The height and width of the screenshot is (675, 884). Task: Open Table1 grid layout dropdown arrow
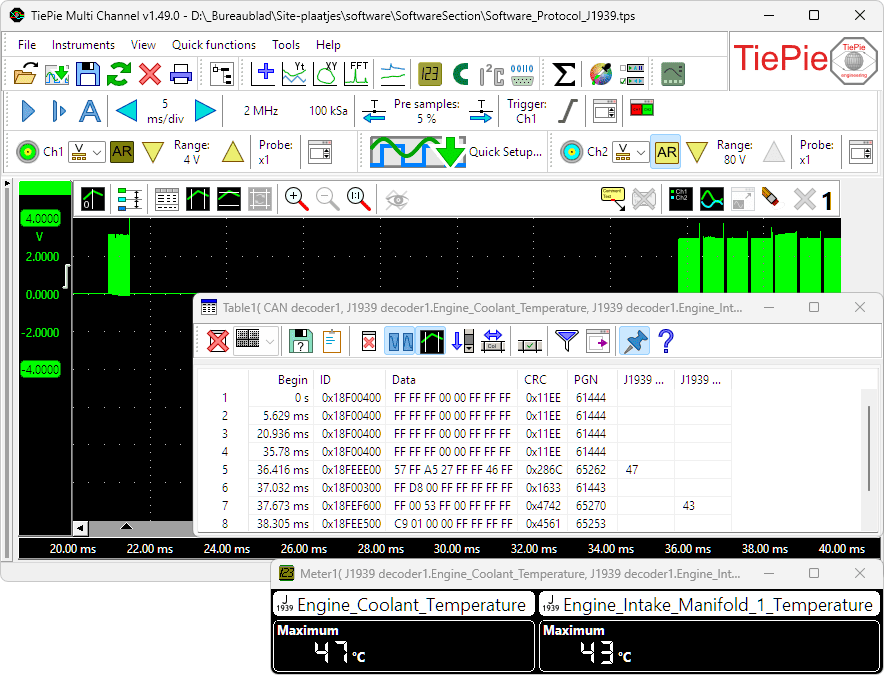click(x=270, y=341)
